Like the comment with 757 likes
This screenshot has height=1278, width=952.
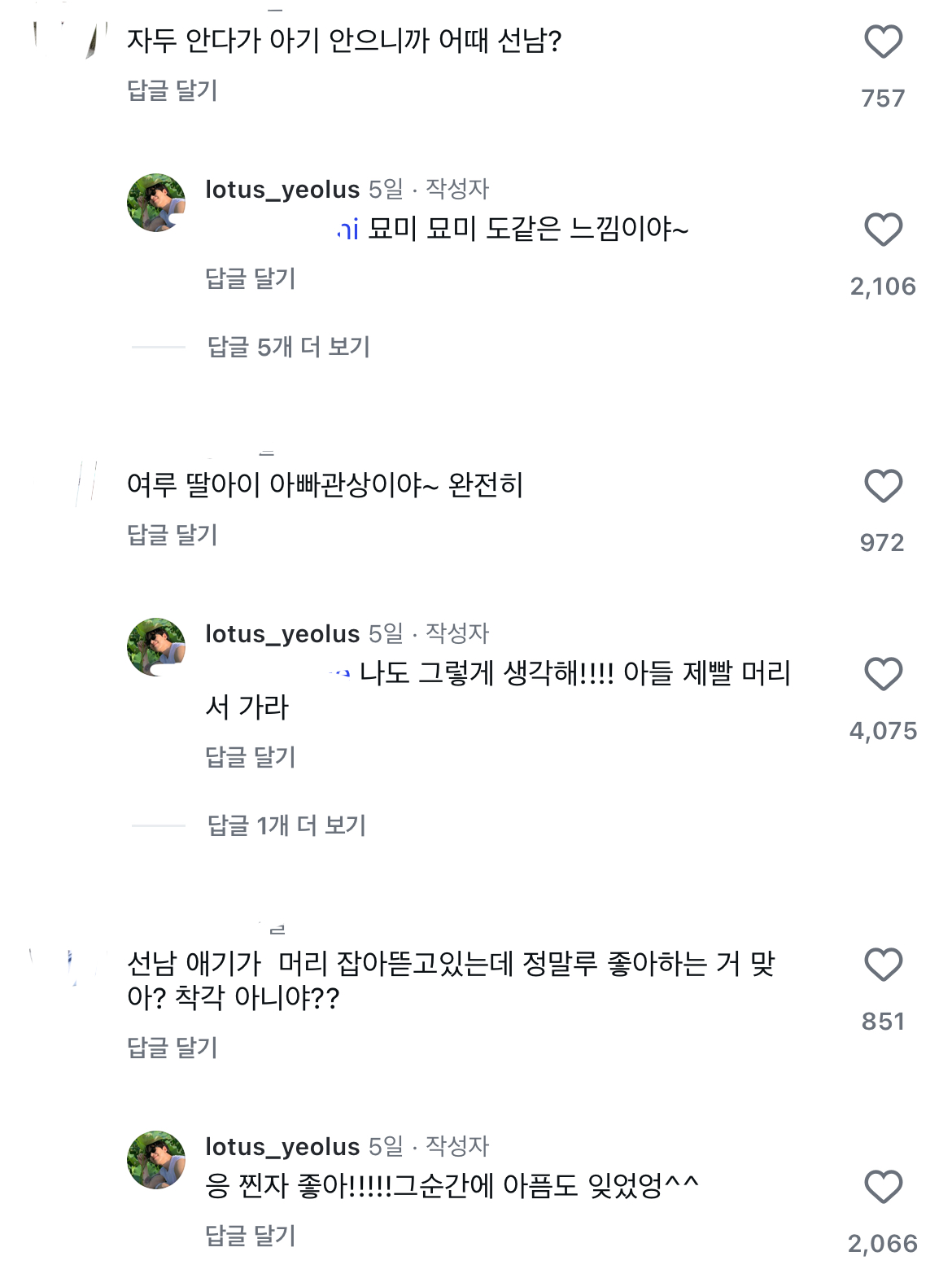click(x=883, y=42)
